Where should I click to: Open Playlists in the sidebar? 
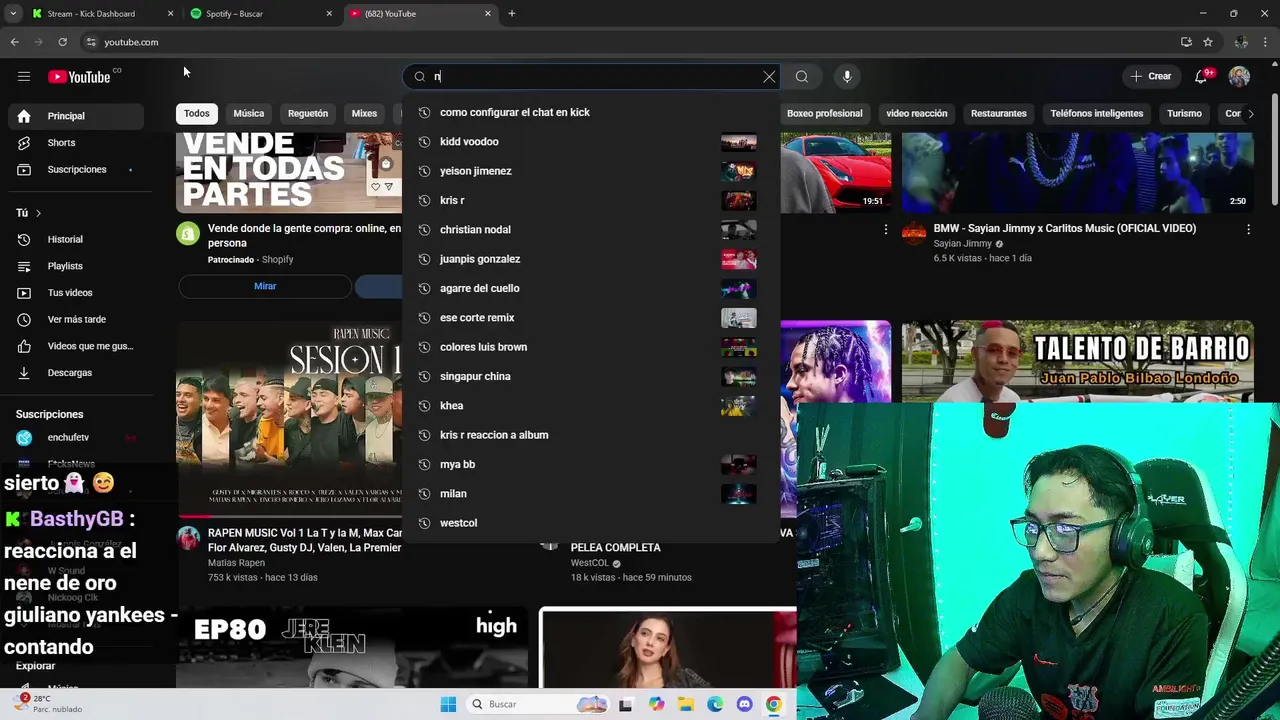(x=75, y=266)
